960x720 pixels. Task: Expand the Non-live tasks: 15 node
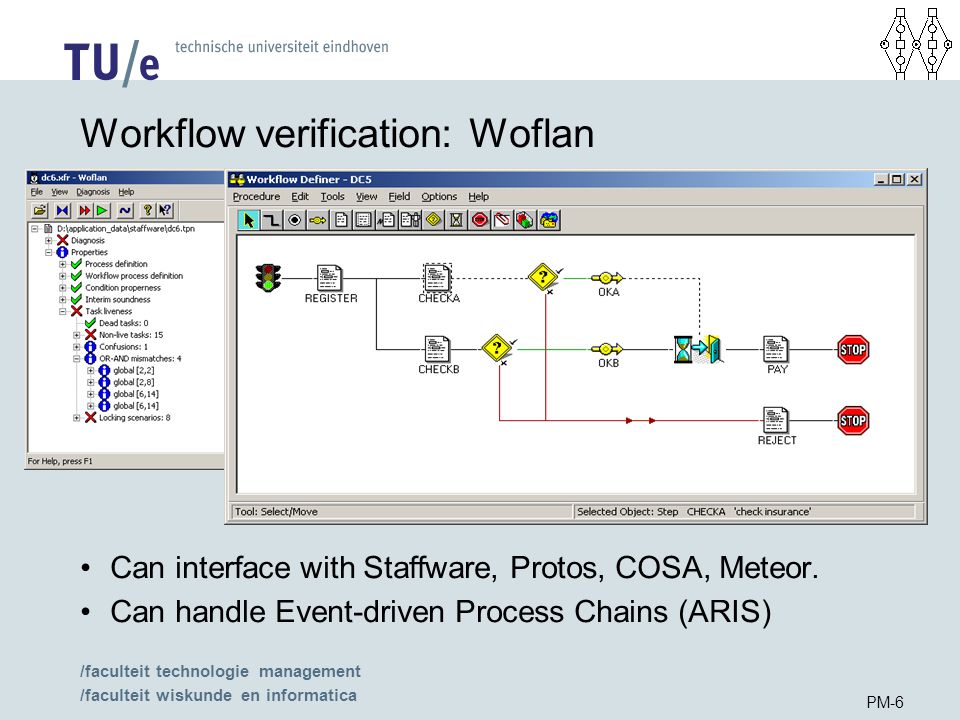coord(77,335)
